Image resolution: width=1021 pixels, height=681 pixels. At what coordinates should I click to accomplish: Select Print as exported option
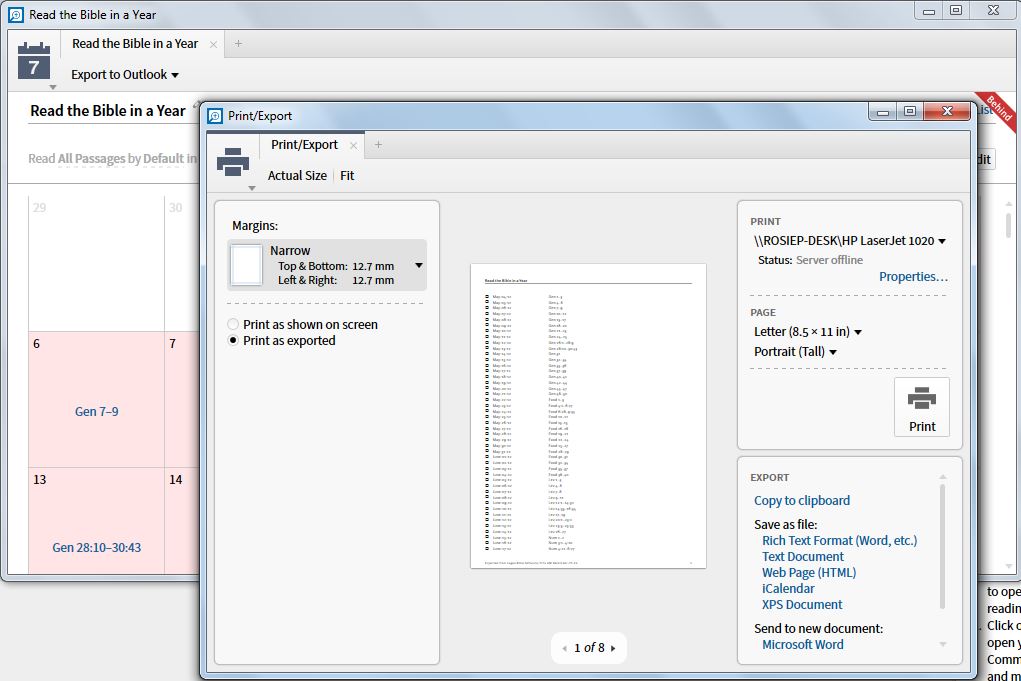pos(282,340)
